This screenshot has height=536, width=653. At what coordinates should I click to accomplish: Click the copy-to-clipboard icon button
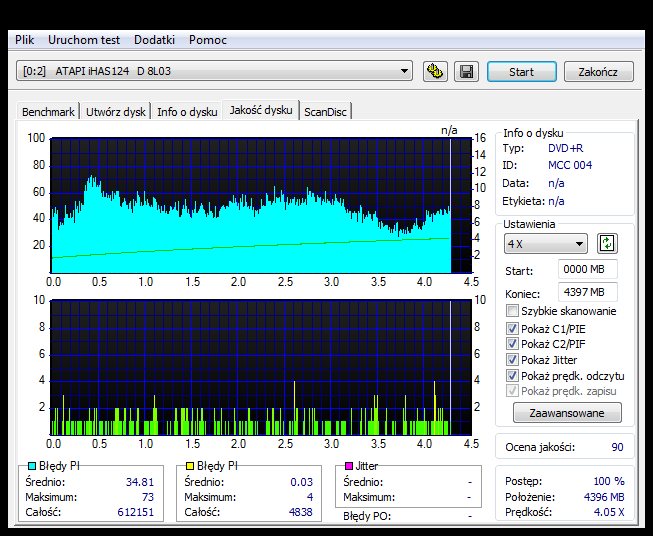point(435,72)
